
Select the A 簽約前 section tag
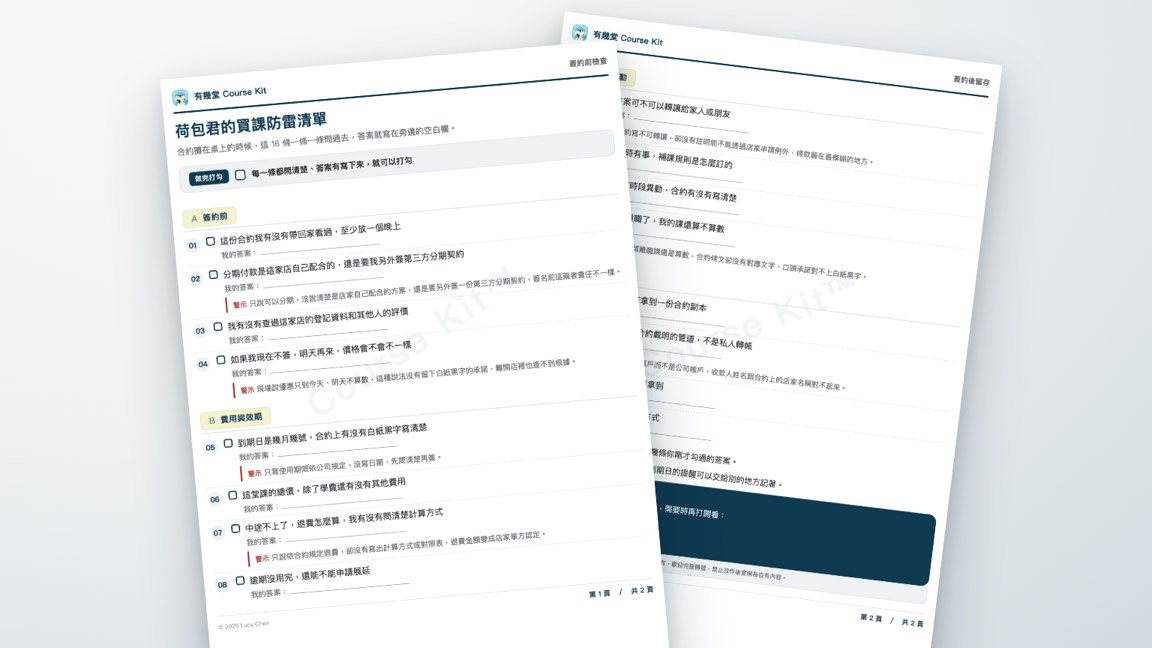209,217
